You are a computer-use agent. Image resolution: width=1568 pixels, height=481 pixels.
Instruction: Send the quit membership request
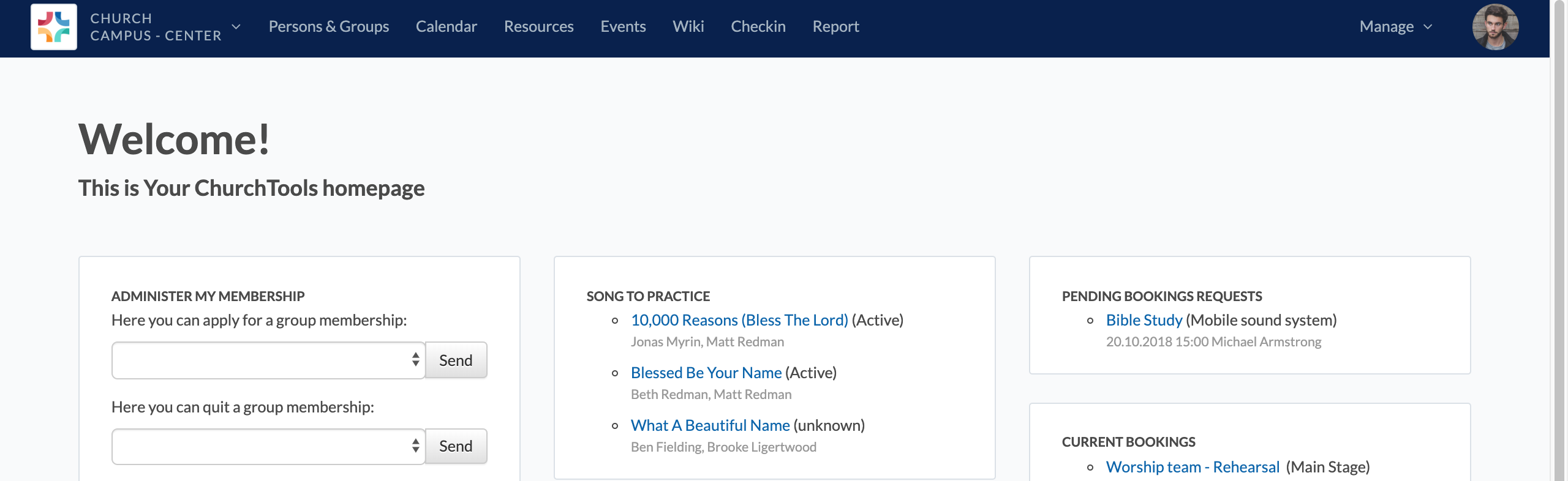[x=456, y=446]
